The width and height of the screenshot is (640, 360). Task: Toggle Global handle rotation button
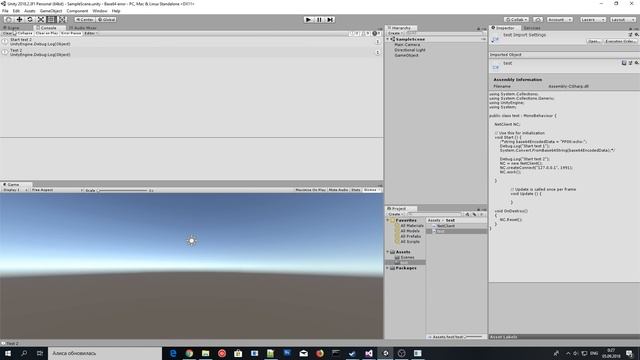[107, 20]
